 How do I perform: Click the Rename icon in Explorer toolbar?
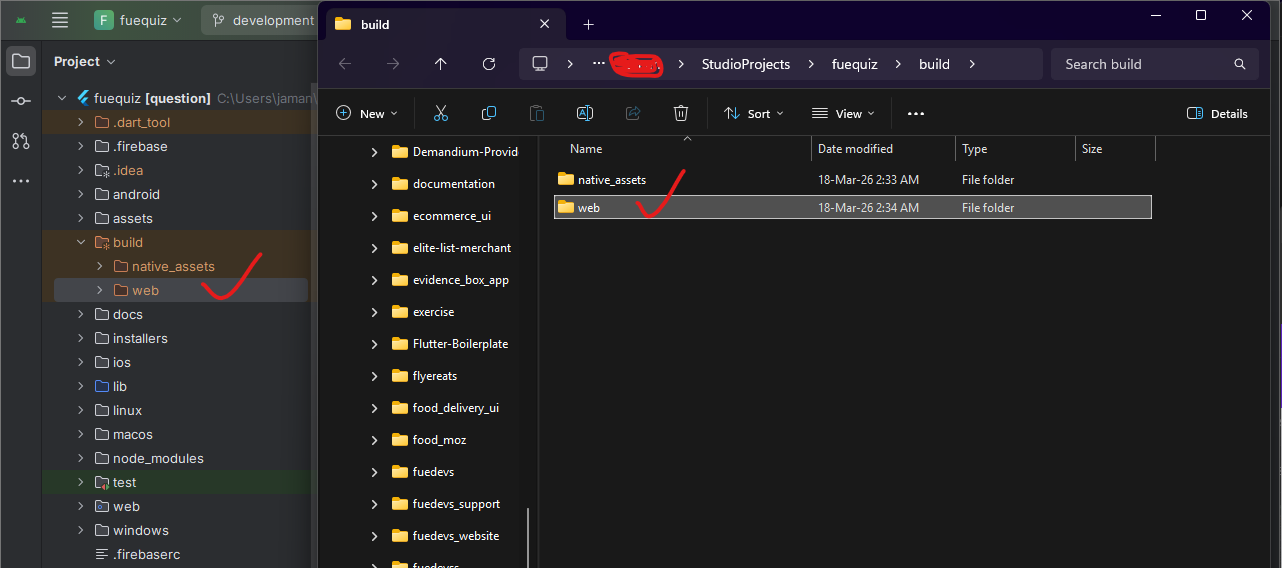pyautogui.click(x=585, y=113)
